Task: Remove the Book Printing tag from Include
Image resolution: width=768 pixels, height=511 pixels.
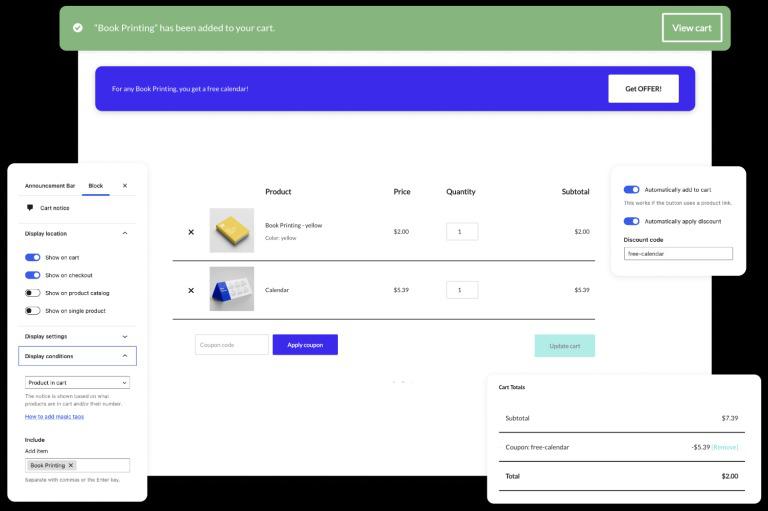Action: click(71, 466)
